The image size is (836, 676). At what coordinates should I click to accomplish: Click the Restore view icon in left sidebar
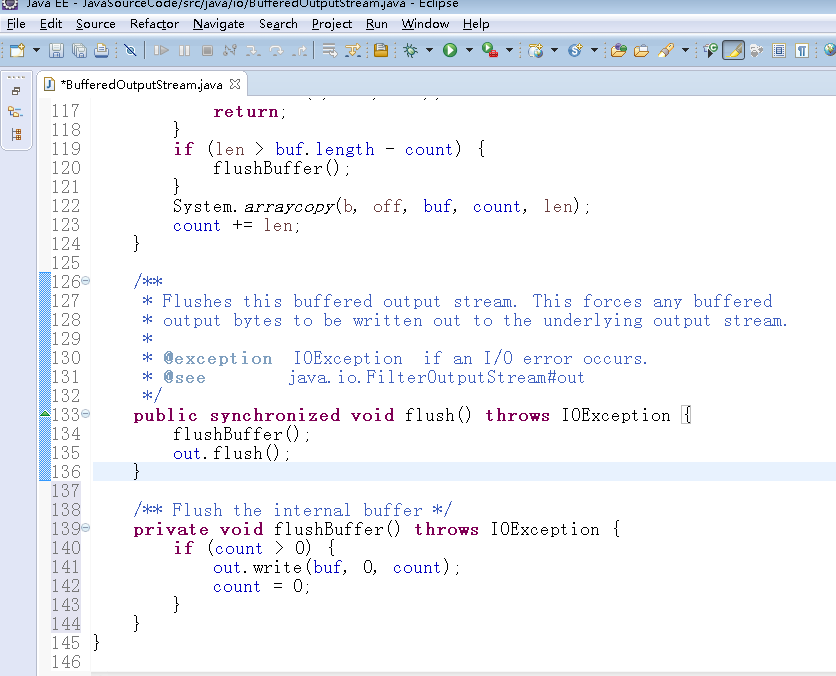16,91
